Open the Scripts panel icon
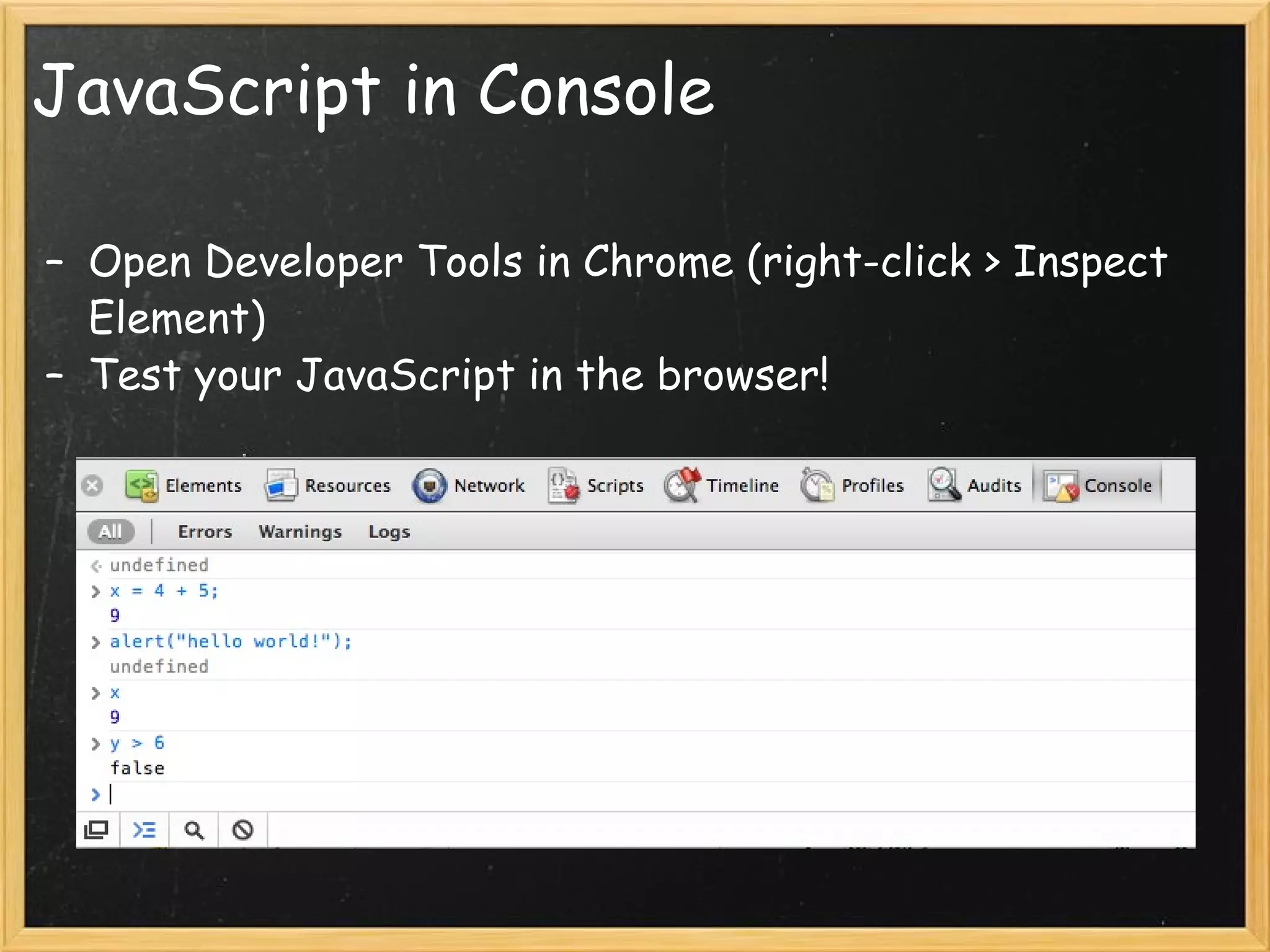This screenshot has width=1270, height=952. point(563,485)
